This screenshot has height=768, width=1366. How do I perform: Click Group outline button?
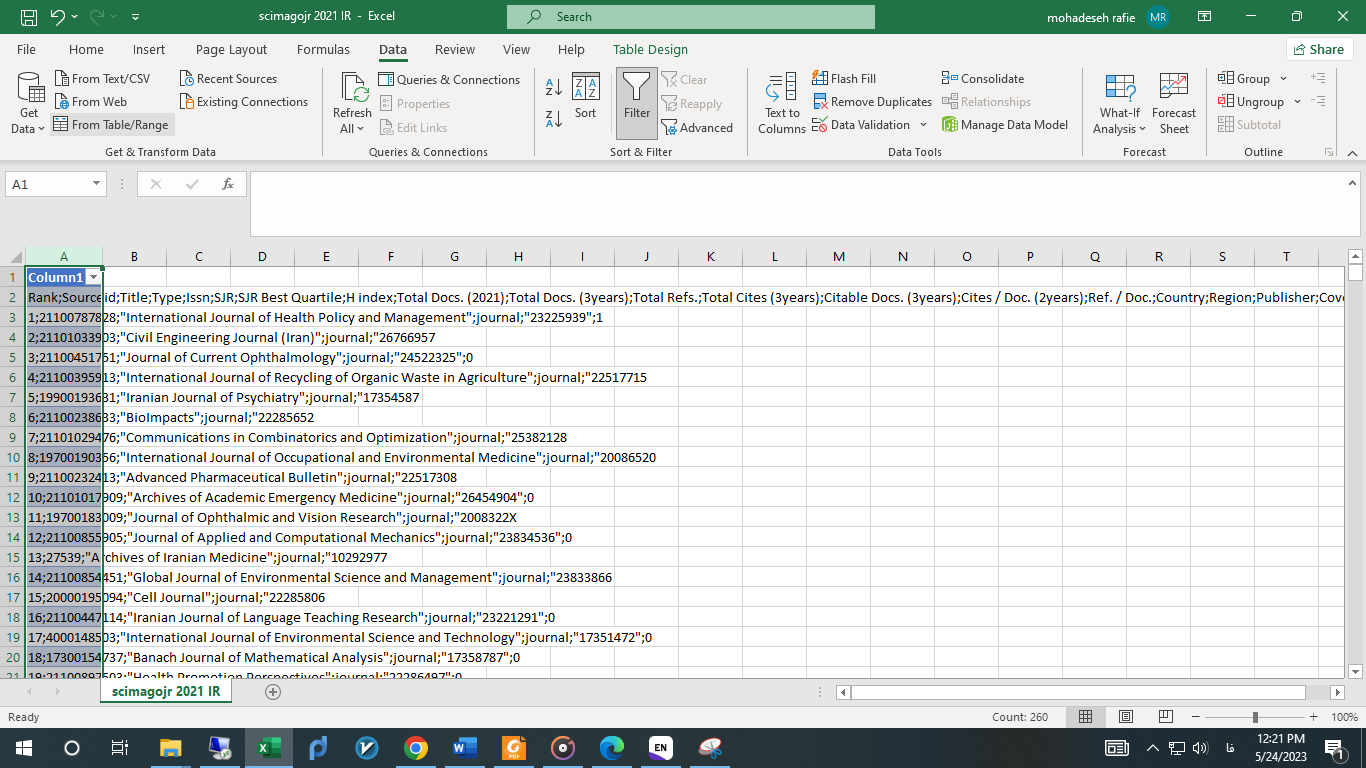(1244, 79)
